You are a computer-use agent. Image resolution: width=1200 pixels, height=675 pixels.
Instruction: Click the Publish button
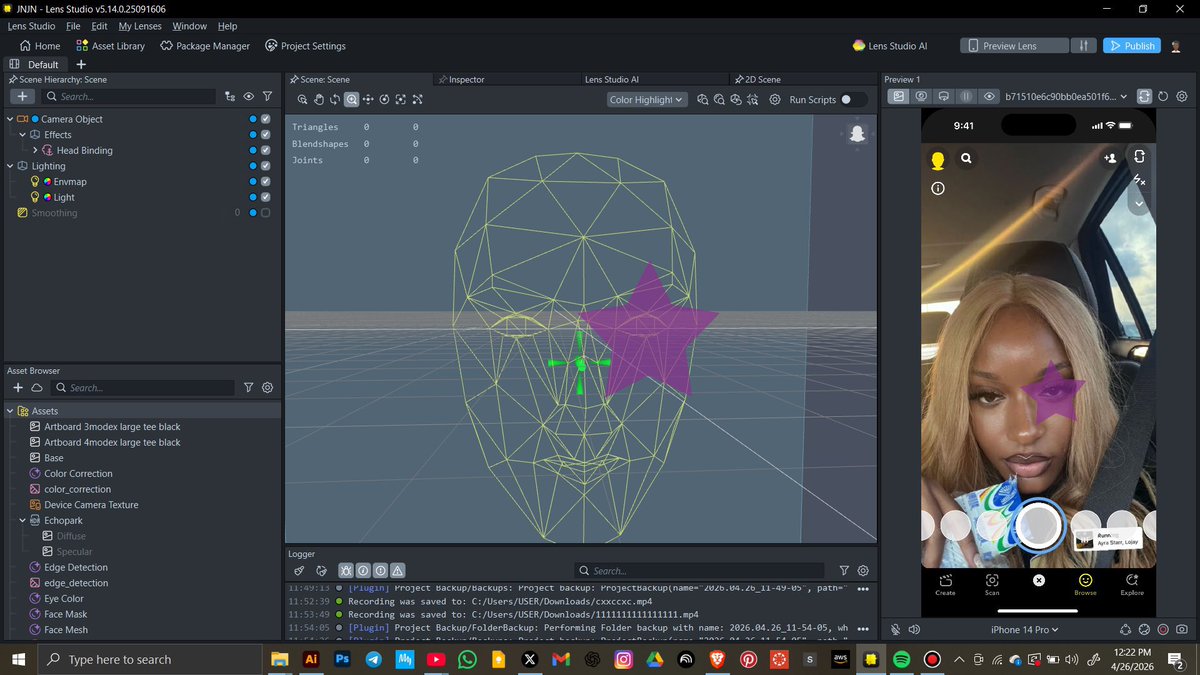pyautogui.click(x=1132, y=46)
